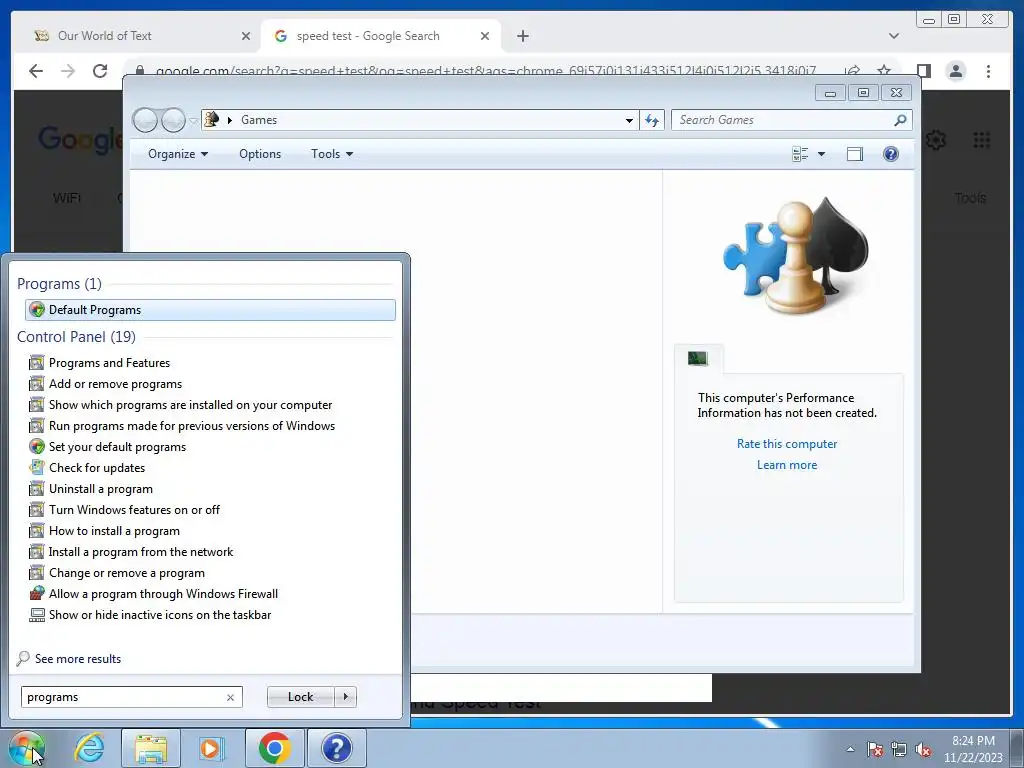Click the Lock button

coord(300,697)
